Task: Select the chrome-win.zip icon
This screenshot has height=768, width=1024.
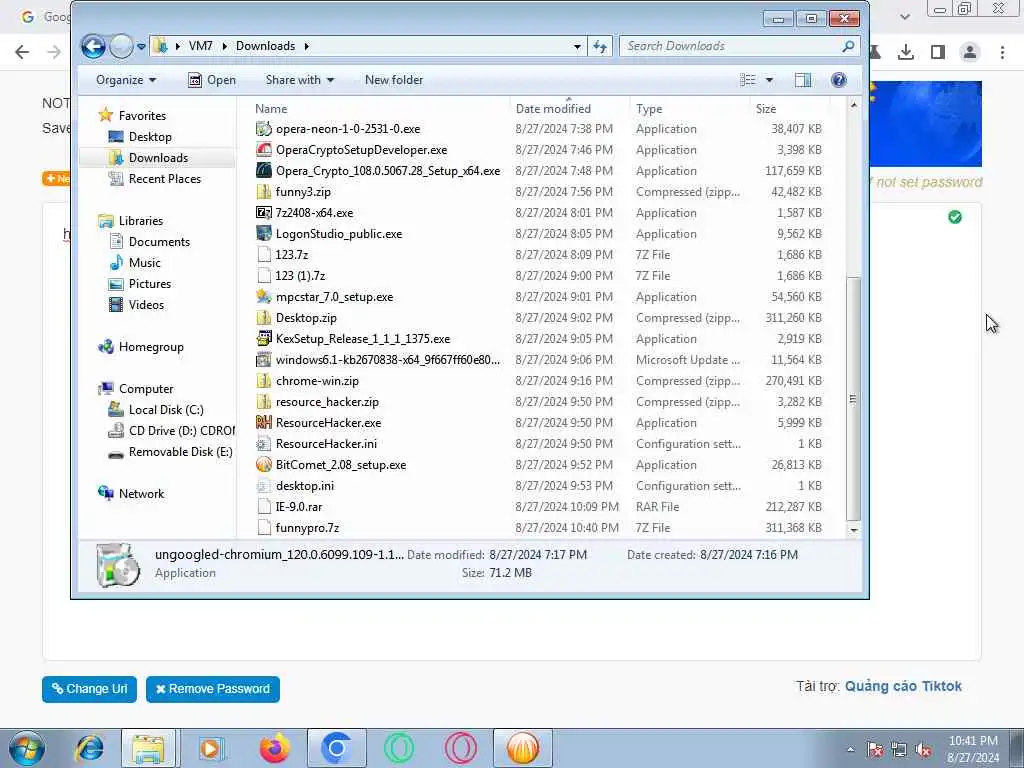Action: [x=264, y=381]
